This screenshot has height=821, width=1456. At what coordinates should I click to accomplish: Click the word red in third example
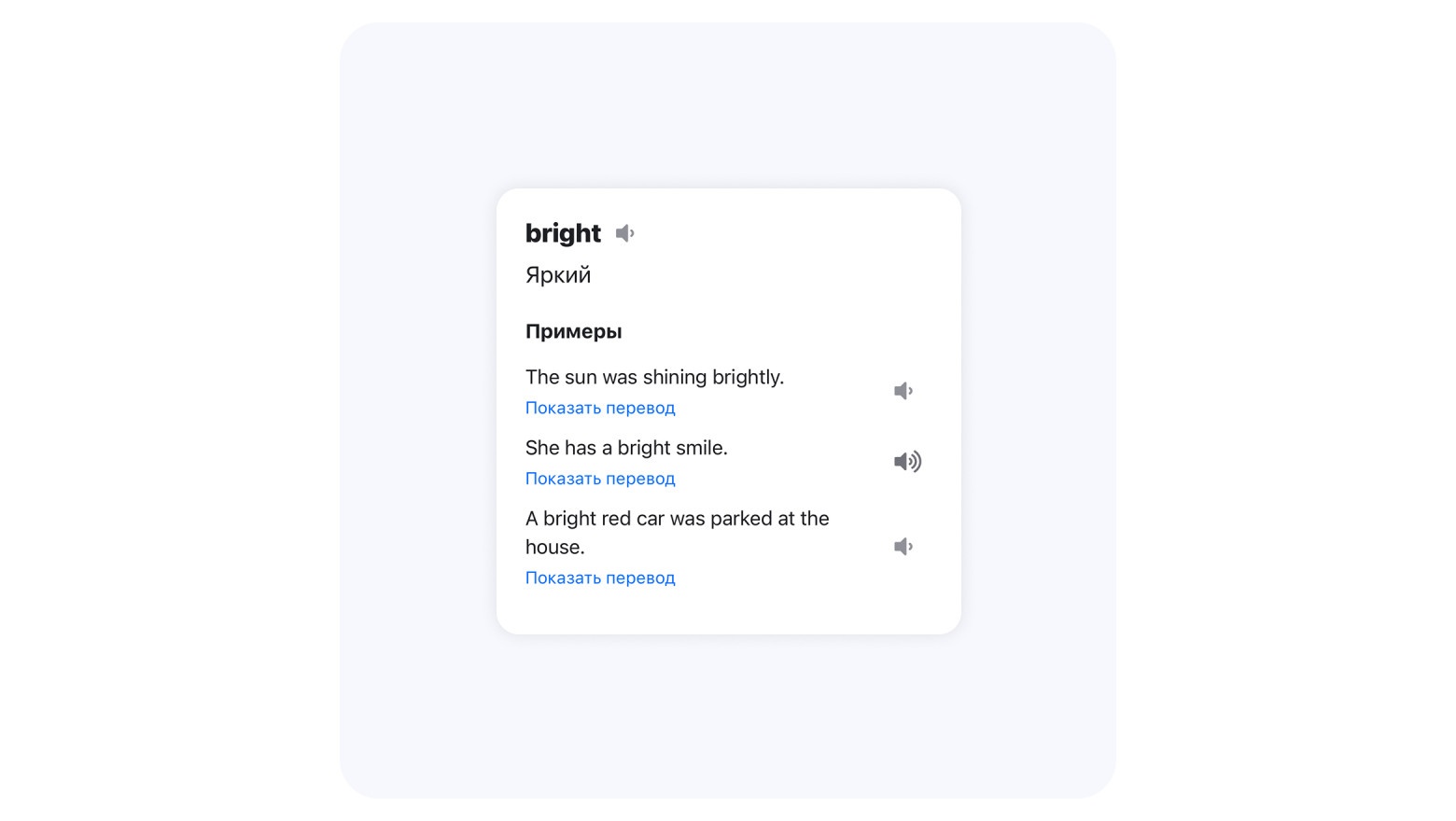pyautogui.click(x=615, y=519)
